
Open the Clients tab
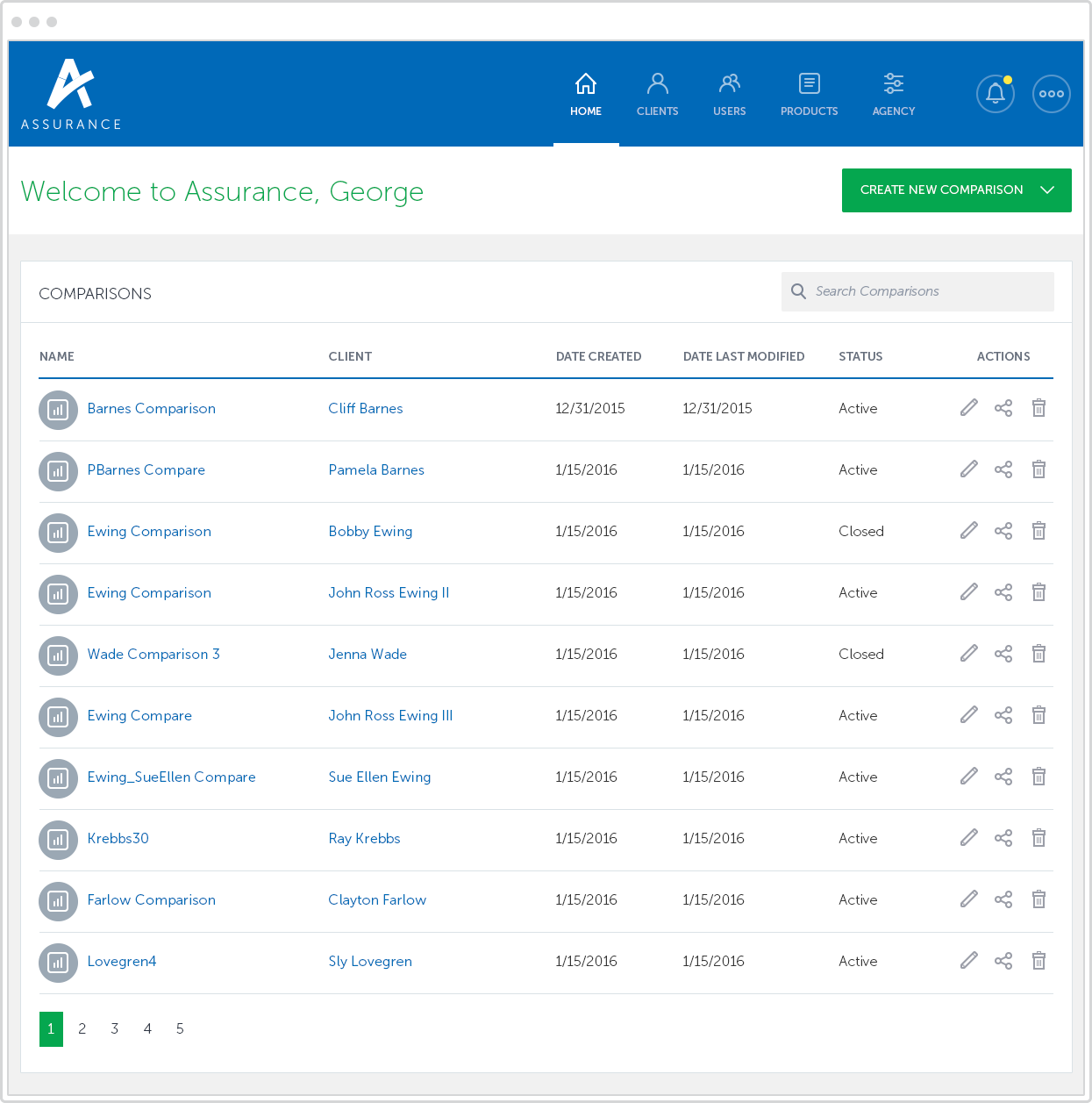pyautogui.click(x=658, y=95)
